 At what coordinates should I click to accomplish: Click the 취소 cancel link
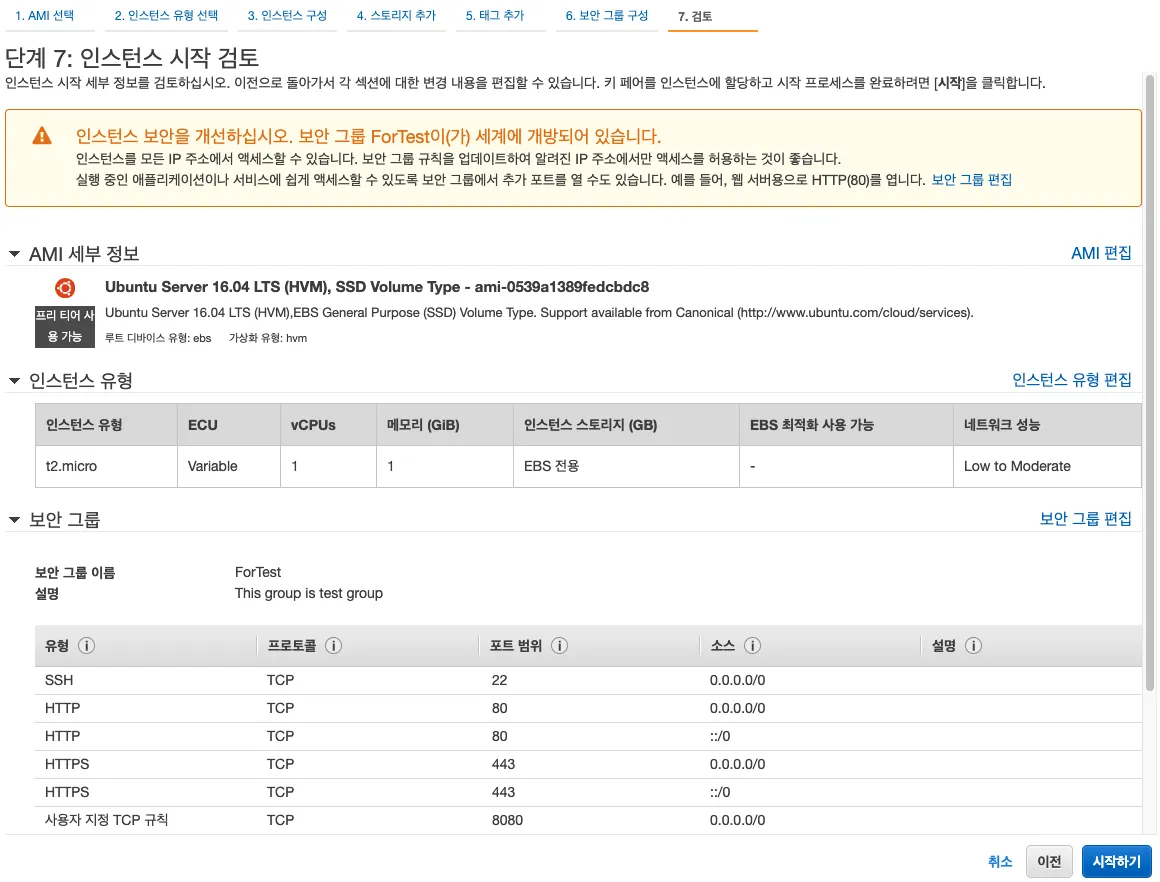(999, 861)
